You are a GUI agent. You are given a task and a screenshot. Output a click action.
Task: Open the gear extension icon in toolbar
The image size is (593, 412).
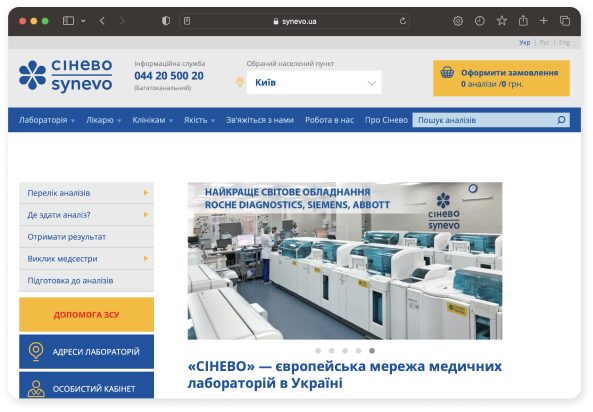click(x=458, y=21)
